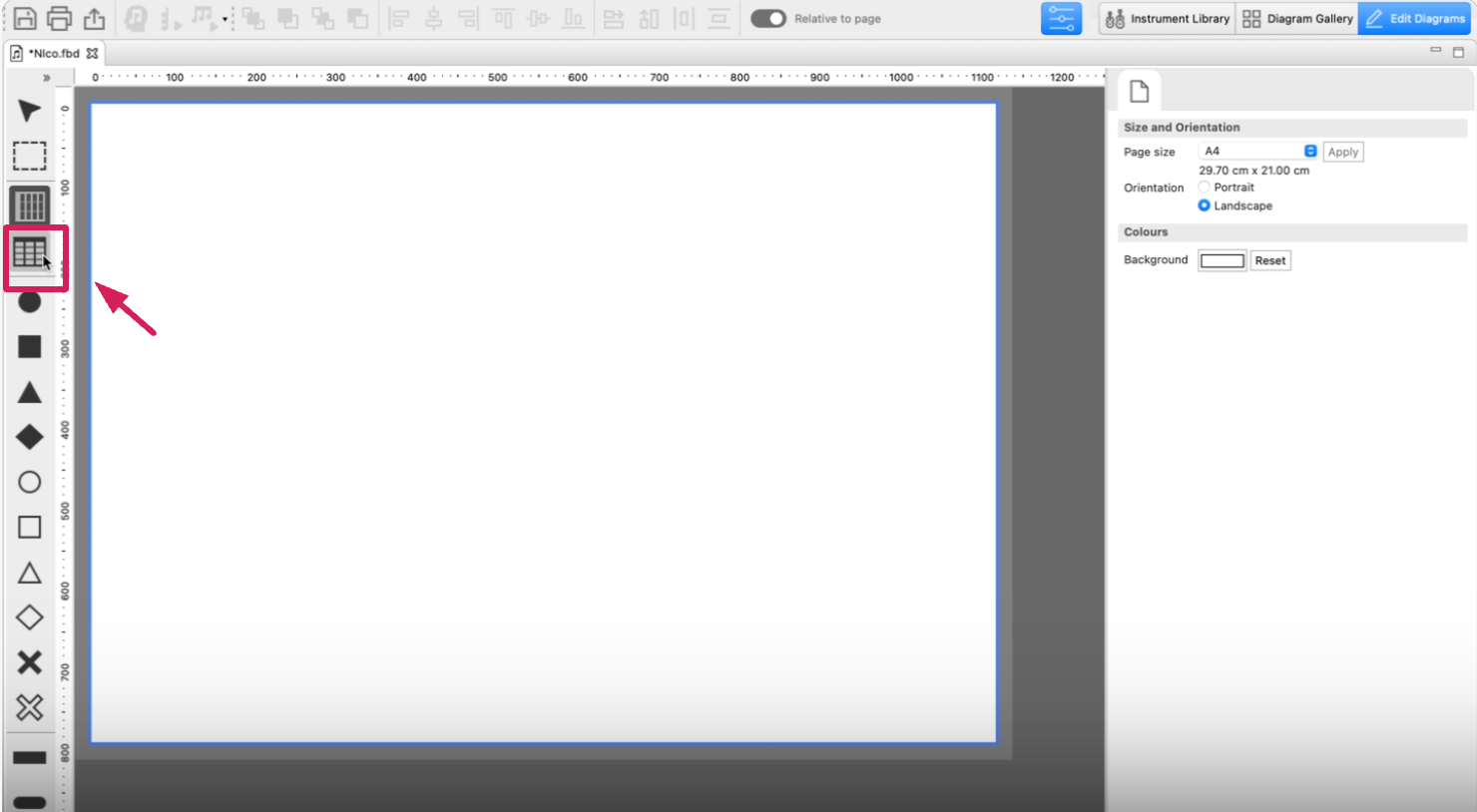Open the Background colour swatch

coord(1223,260)
